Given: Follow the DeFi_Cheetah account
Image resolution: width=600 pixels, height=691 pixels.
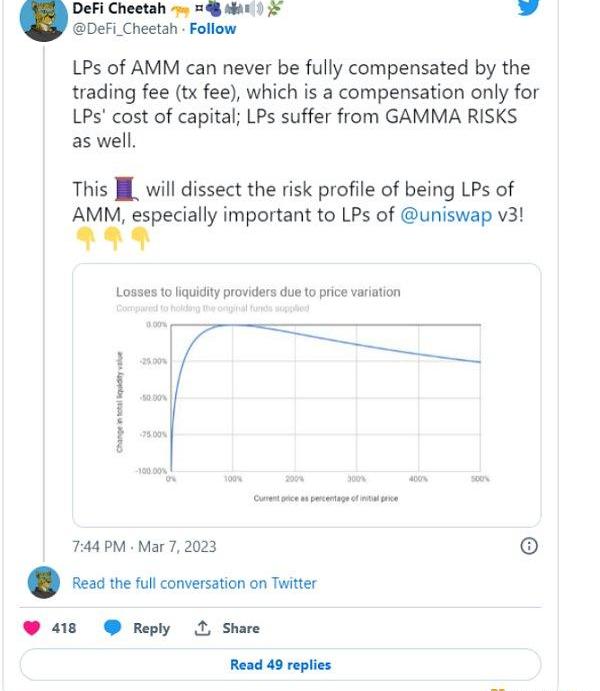Looking at the screenshot, I should click(x=213, y=28).
